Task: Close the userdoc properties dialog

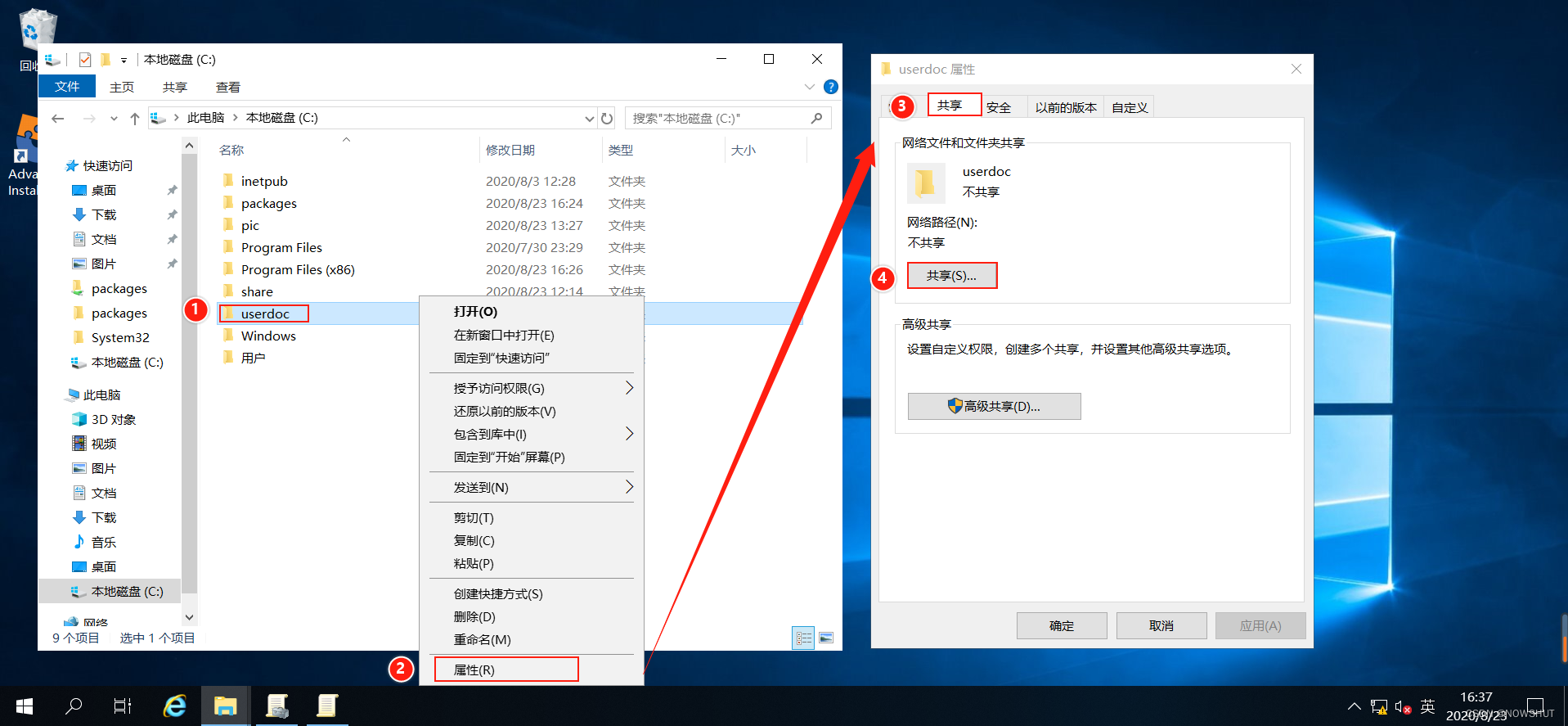Action: [1296, 69]
